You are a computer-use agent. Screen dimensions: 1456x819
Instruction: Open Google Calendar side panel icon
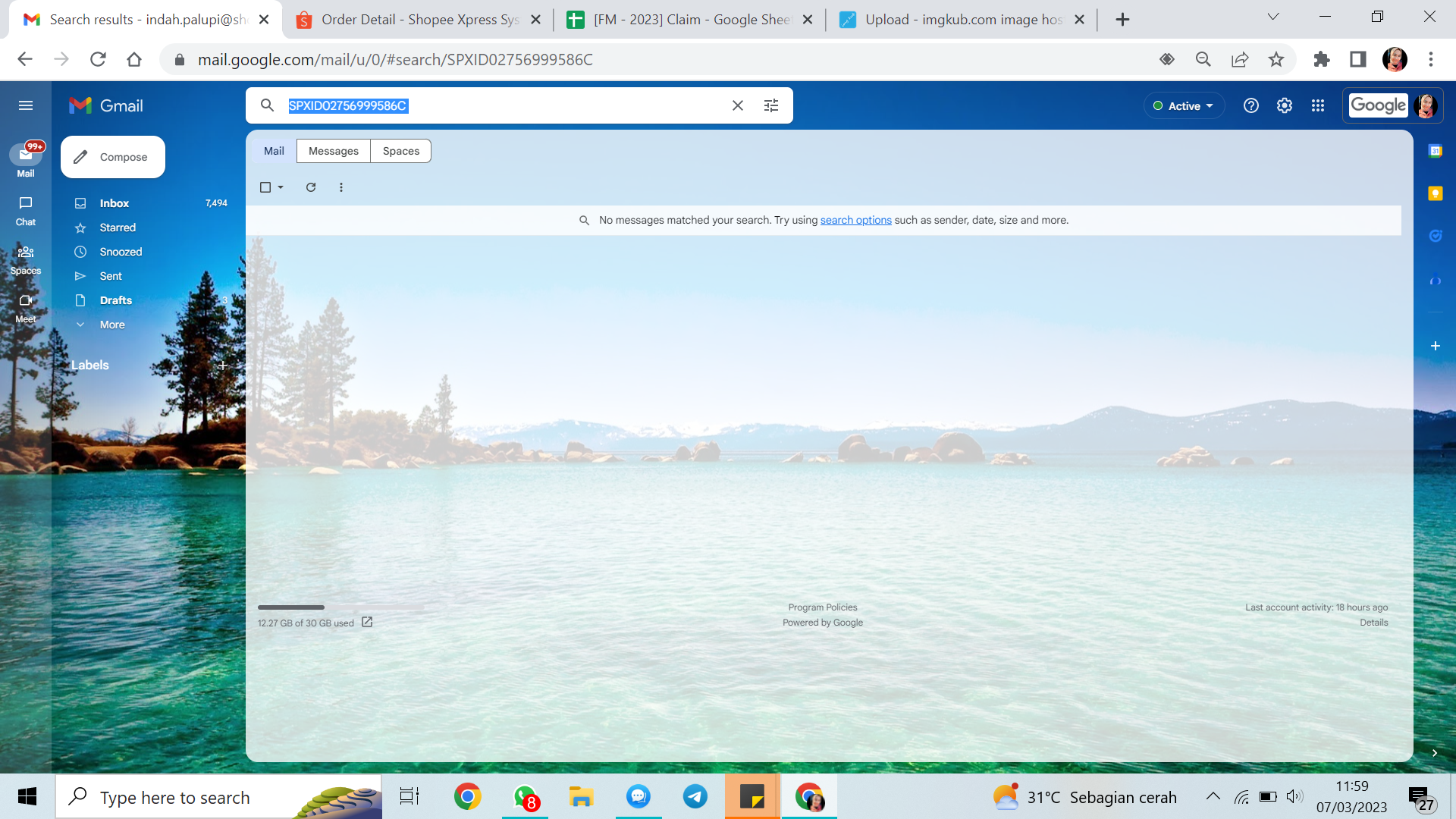coord(1436,151)
